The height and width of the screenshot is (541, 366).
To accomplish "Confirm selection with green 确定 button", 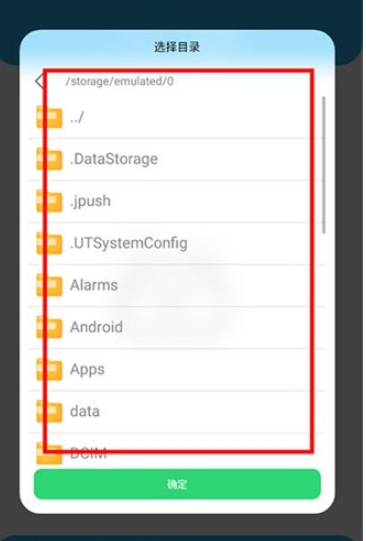I will pos(177,484).
